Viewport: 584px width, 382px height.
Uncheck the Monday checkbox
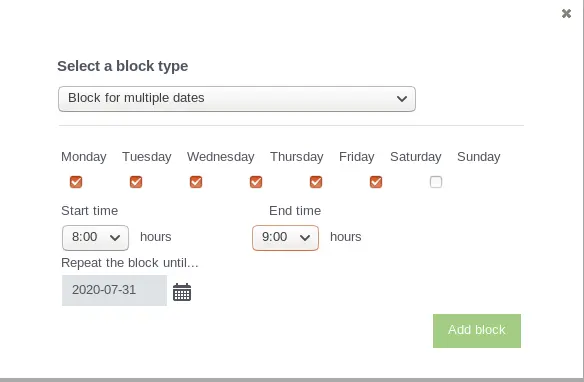(76, 182)
